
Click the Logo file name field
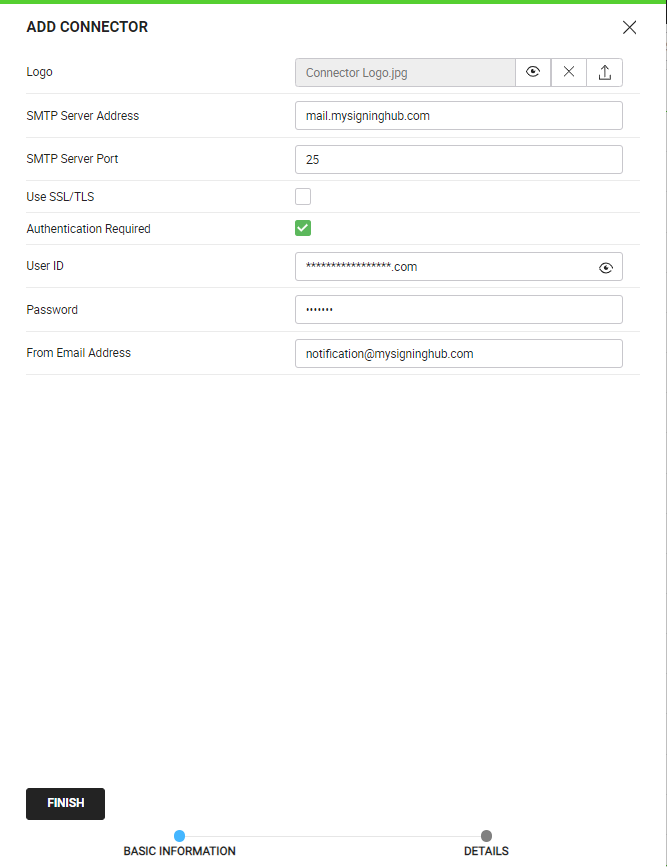(405, 73)
